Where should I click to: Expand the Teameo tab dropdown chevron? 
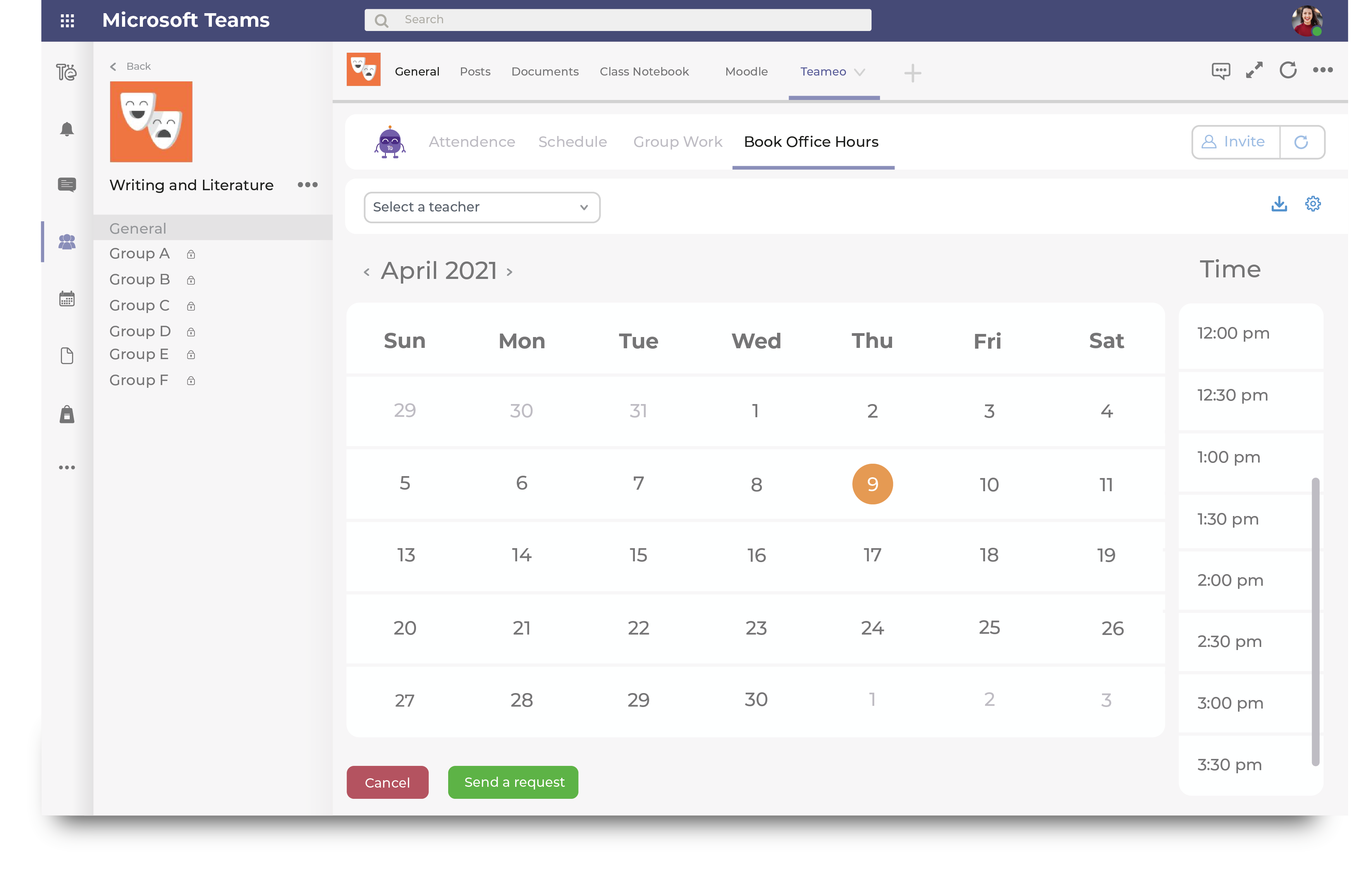coord(860,72)
